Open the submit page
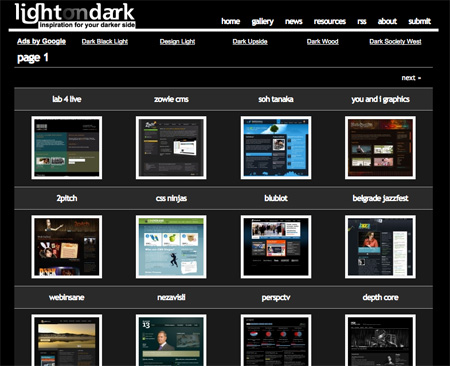Image resolution: width=450 pixels, height=366 pixels. pyautogui.click(x=420, y=21)
